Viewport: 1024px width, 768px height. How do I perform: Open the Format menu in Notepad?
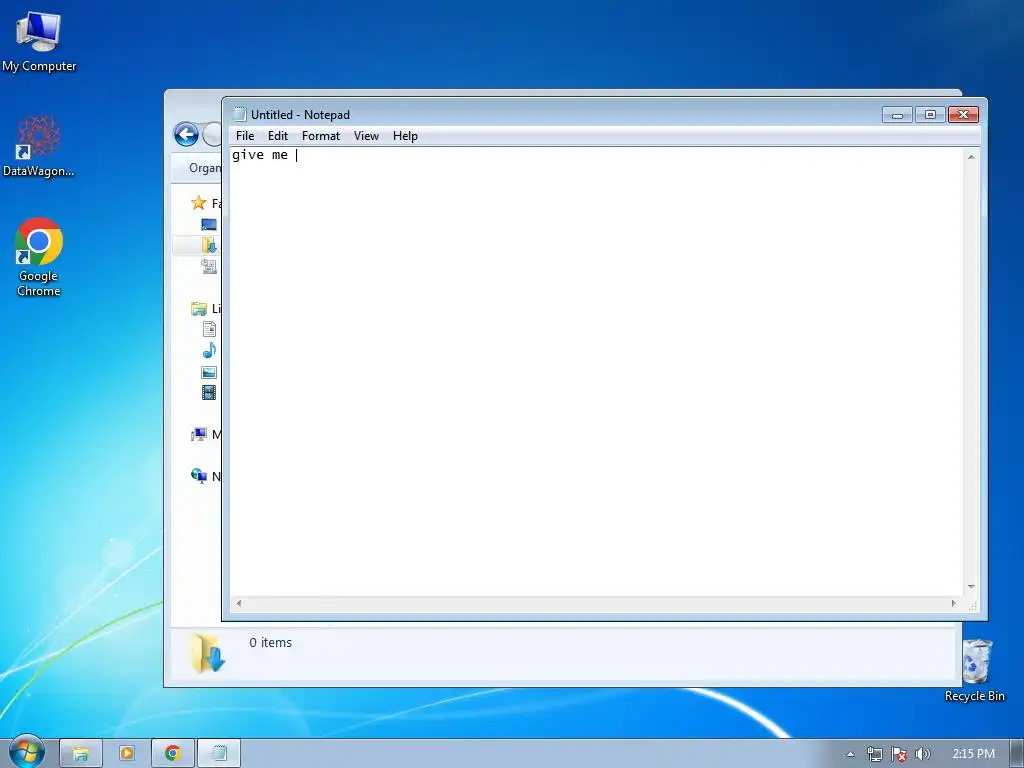pyautogui.click(x=321, y=136)
